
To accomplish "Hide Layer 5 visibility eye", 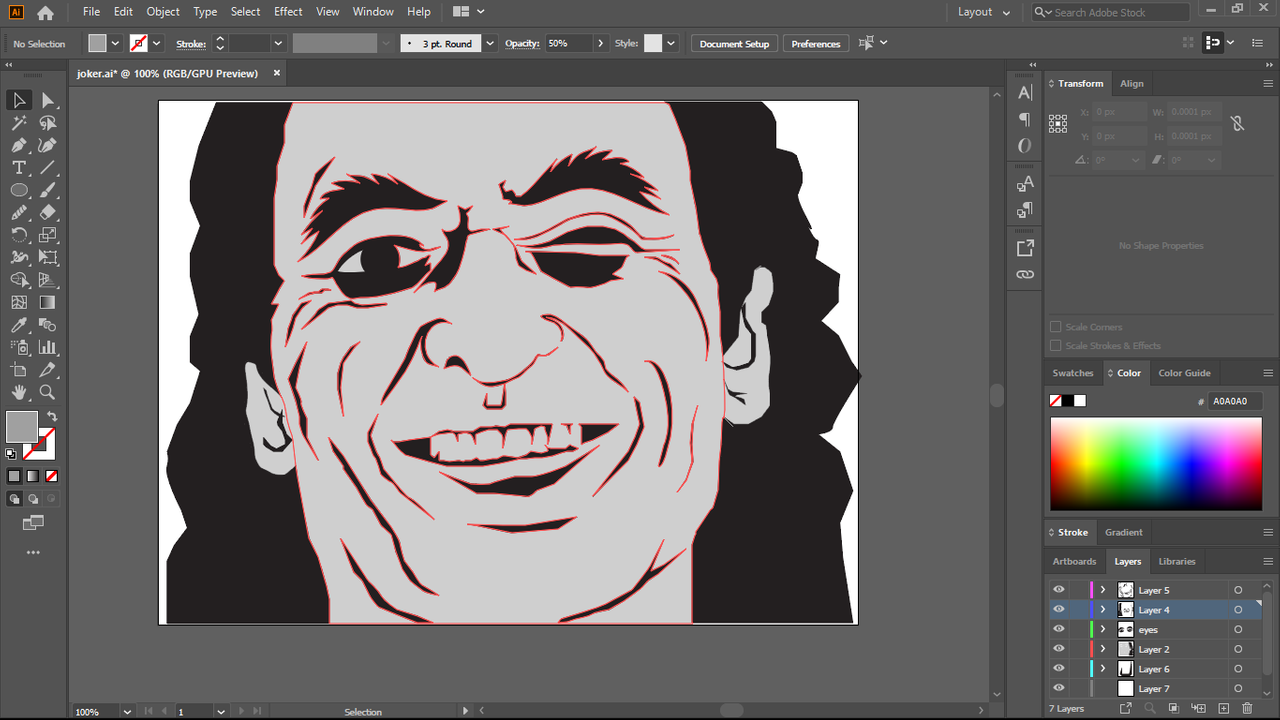I will 1059,590.
